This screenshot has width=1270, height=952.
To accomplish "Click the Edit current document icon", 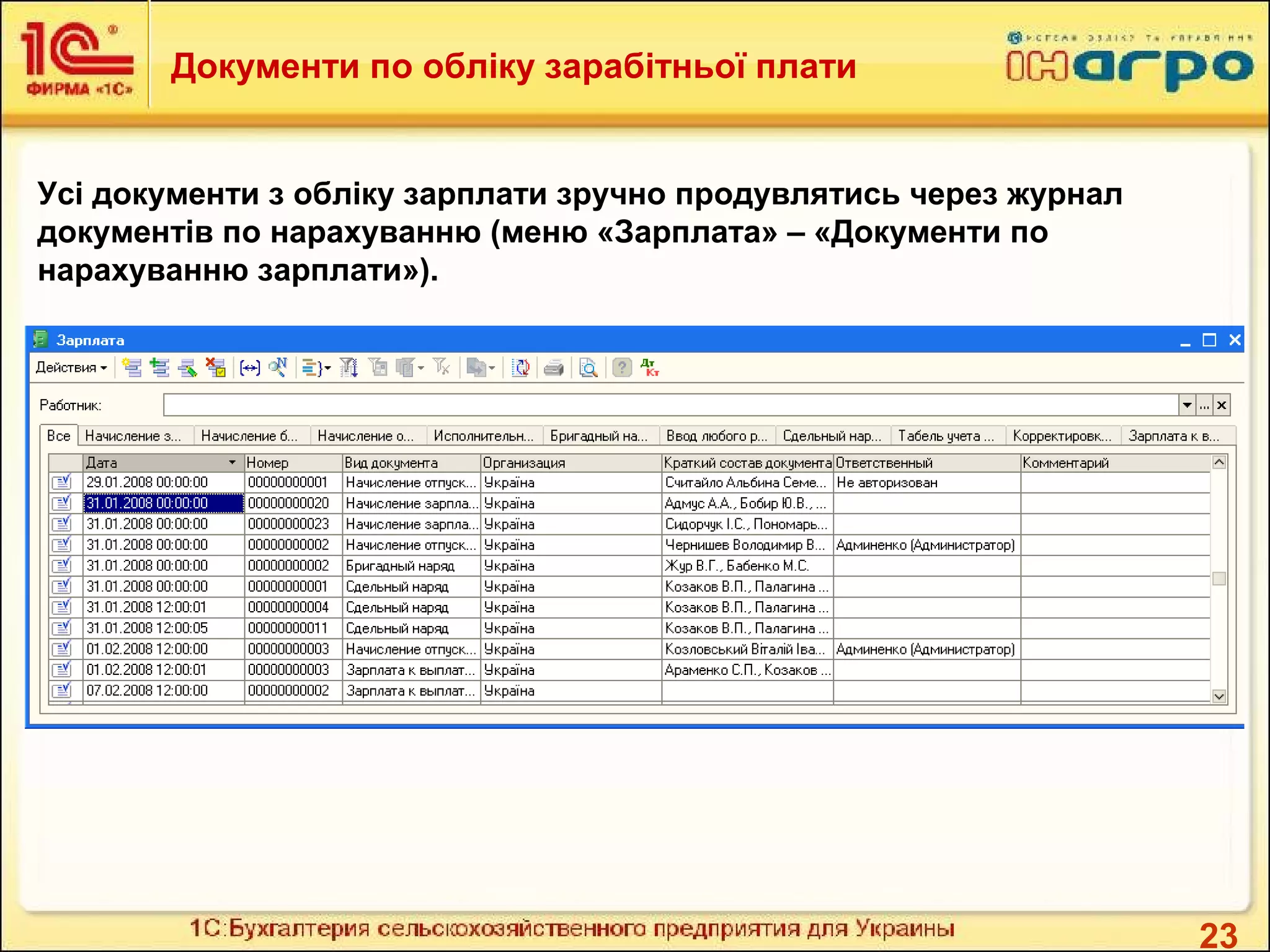I will (x=187, y=368).
